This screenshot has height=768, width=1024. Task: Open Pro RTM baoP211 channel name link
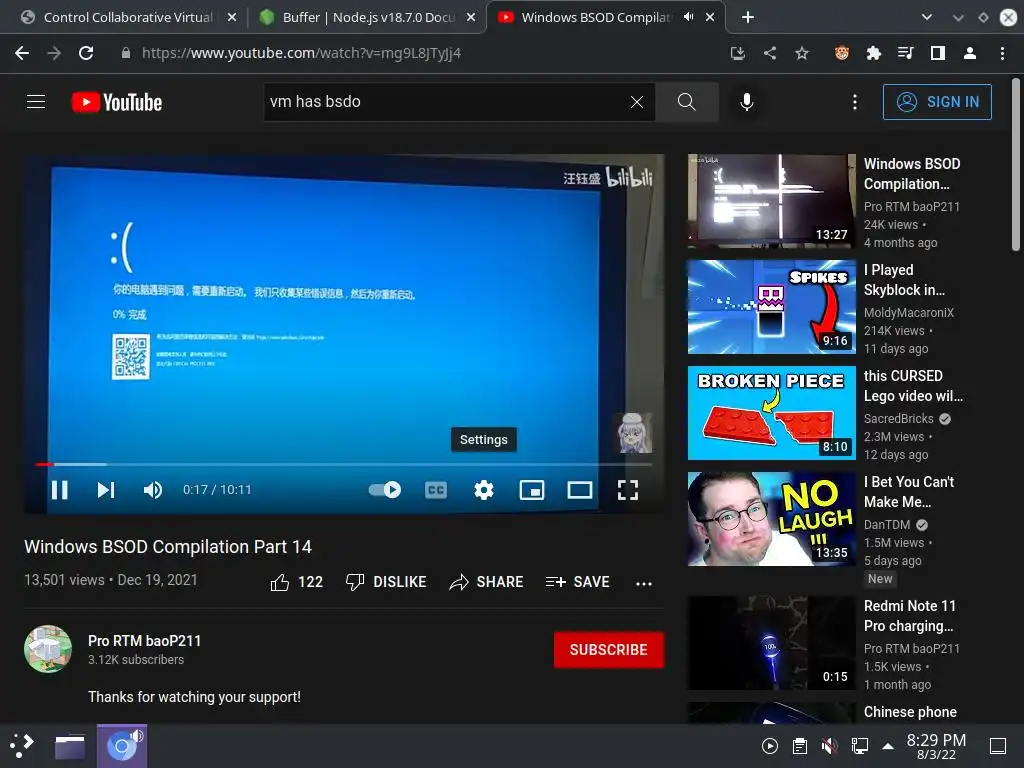pos(144,641)
